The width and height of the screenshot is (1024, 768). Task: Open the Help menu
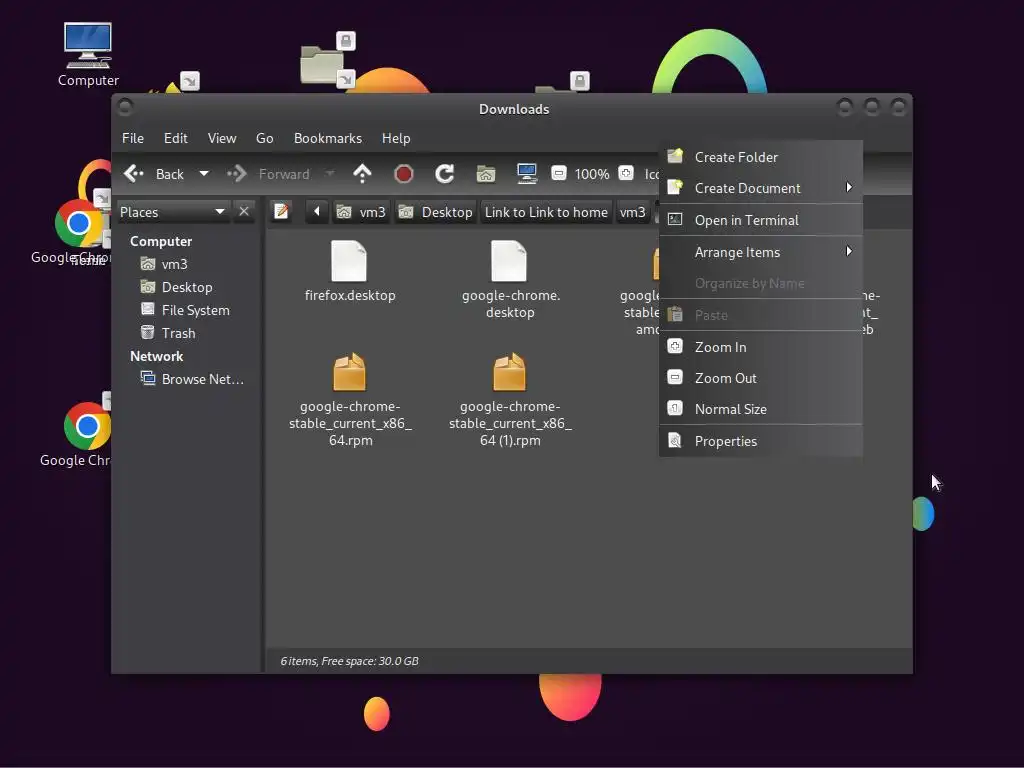coord(396,138)
